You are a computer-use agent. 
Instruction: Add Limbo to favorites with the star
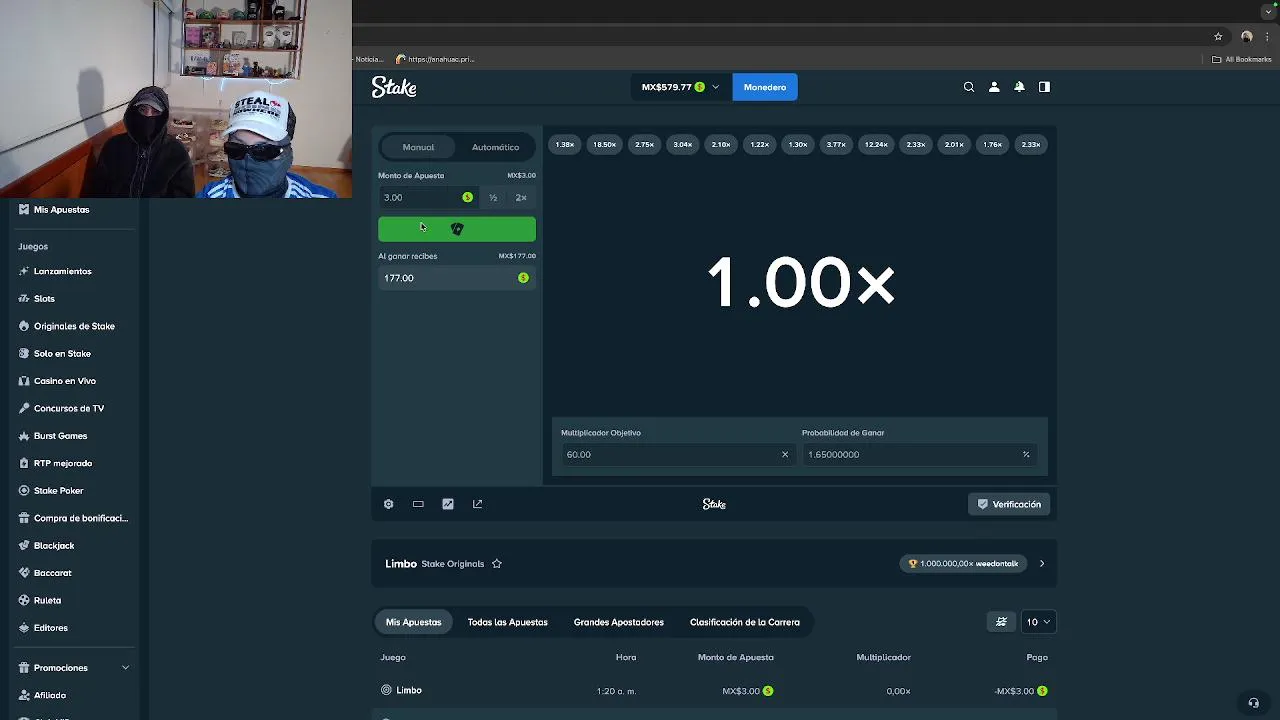[497, 564]
